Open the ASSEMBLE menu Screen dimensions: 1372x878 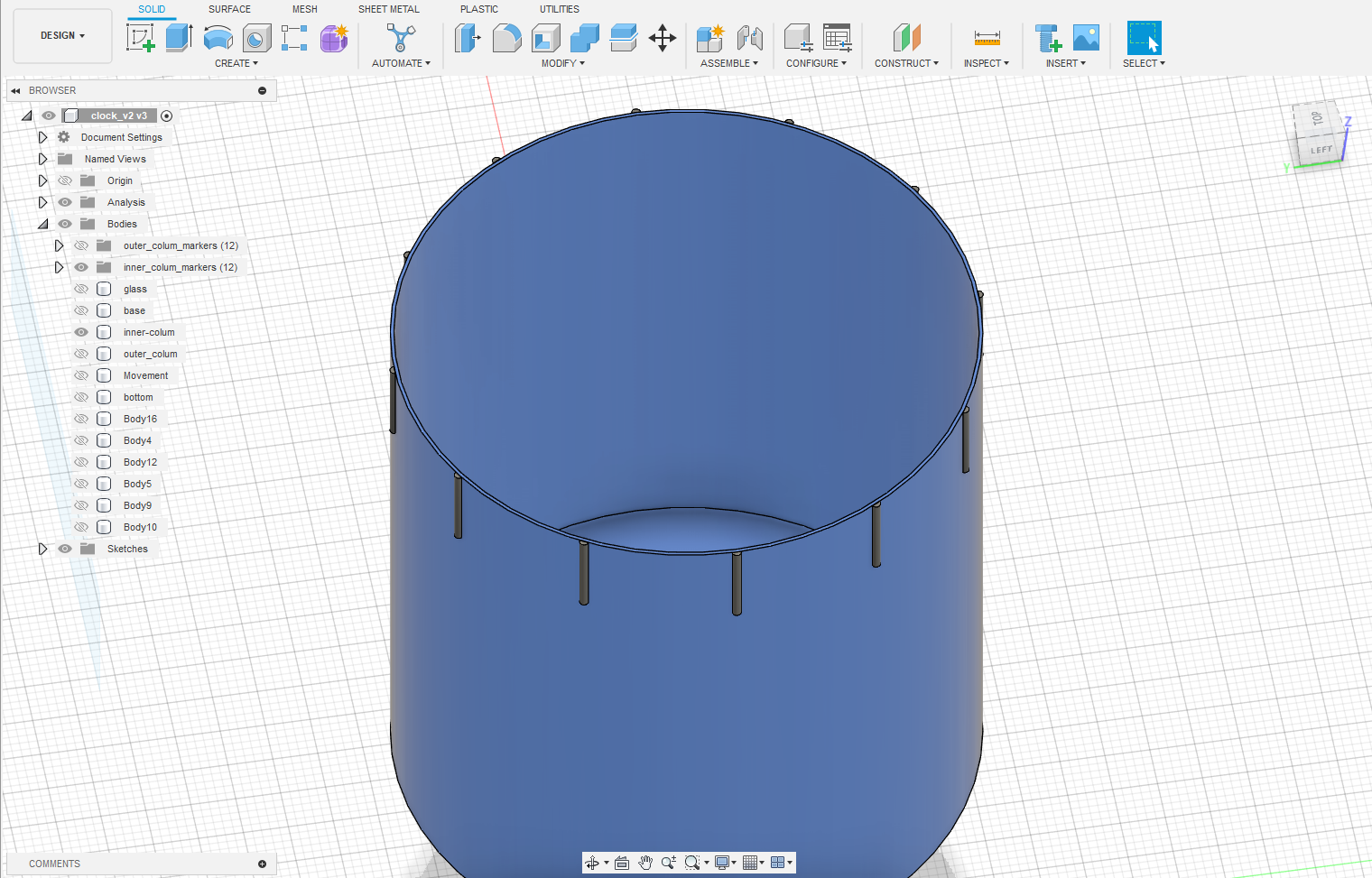click(729, 63)
